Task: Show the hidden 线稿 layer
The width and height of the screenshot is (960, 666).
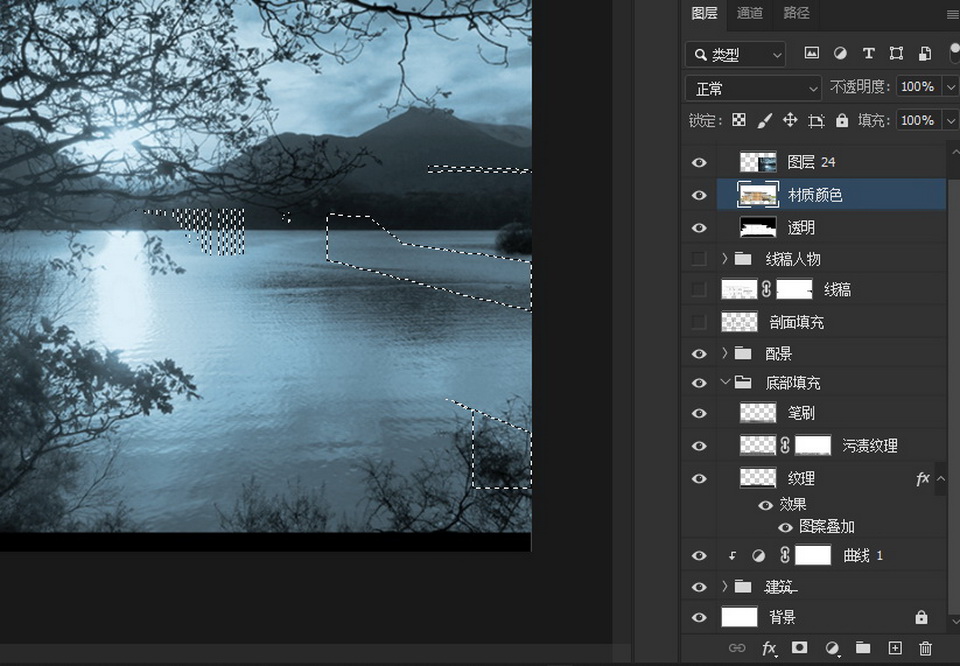Action: tap(699, 290)
